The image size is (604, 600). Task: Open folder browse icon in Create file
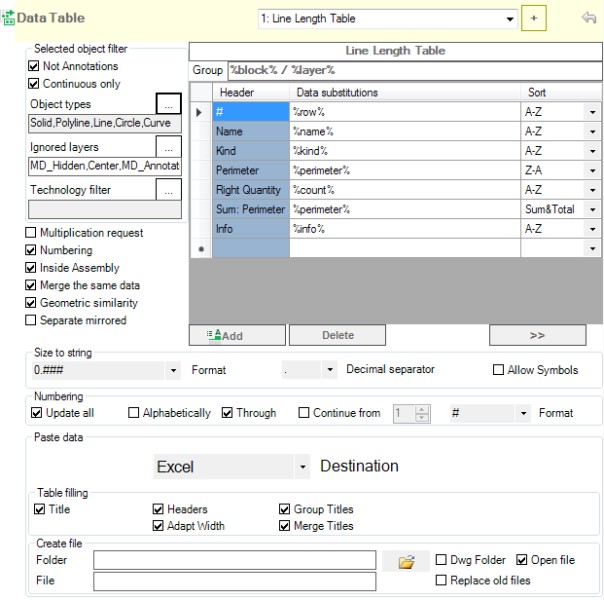pos(406,562)
